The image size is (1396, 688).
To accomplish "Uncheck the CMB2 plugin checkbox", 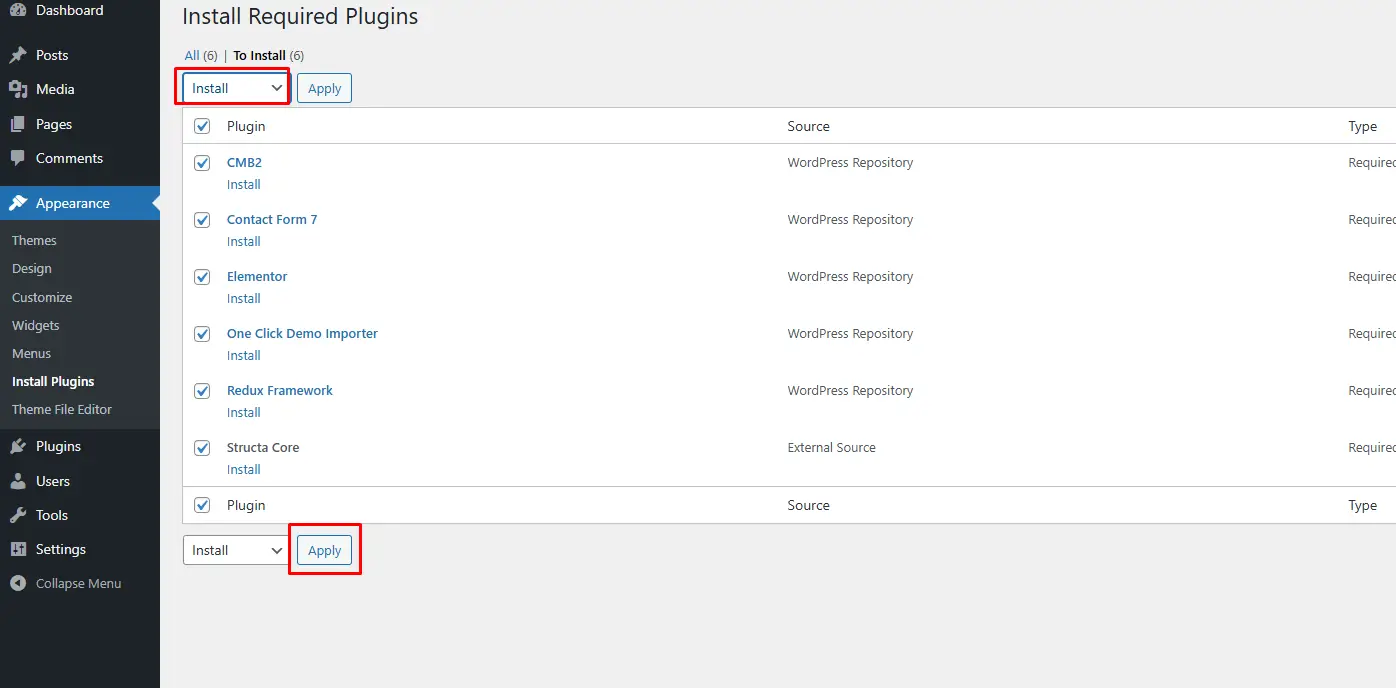I will [202, 163].
